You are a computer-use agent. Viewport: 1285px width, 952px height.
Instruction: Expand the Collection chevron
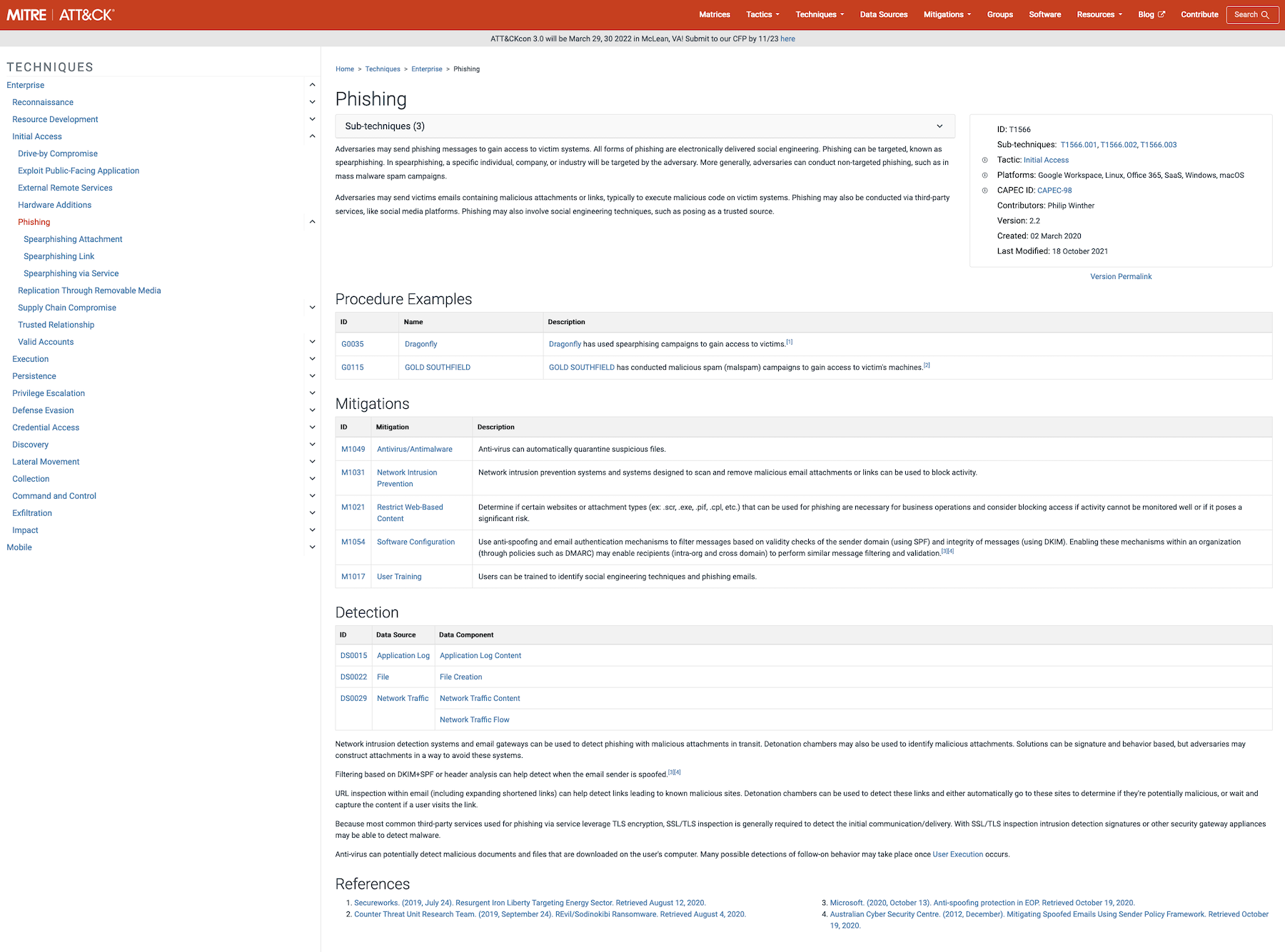coord(312,479)
